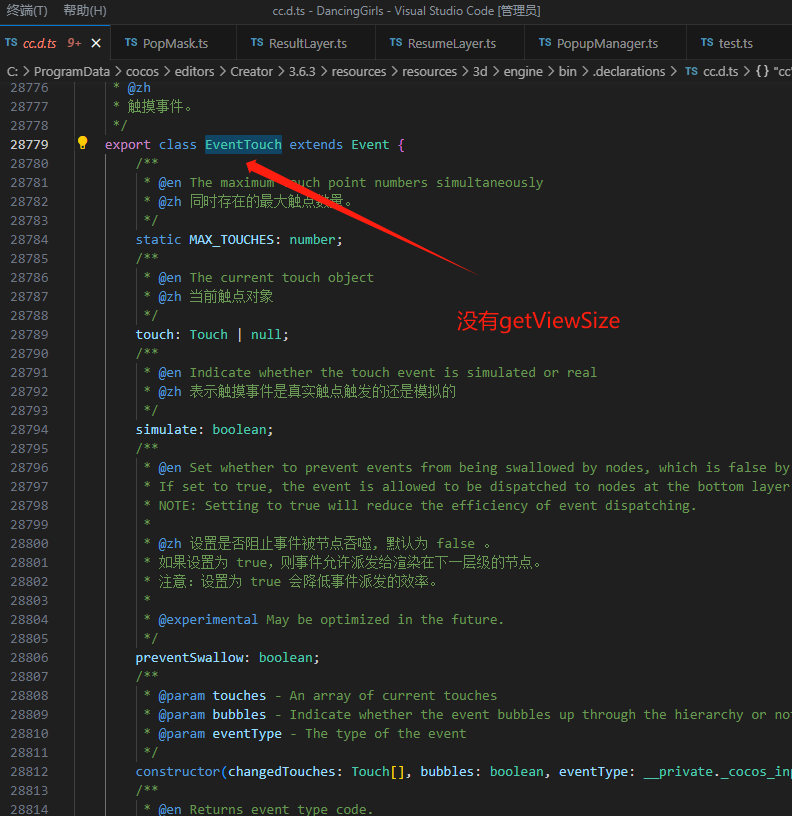792x816 pixels.
Task: Open ProgramData breadcrumb segment
Action: pos(72,71)
